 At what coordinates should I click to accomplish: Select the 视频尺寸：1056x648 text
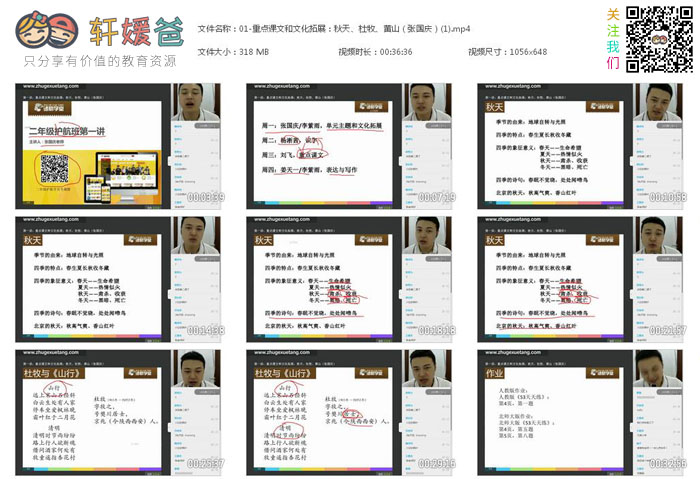tap(508, 52)
